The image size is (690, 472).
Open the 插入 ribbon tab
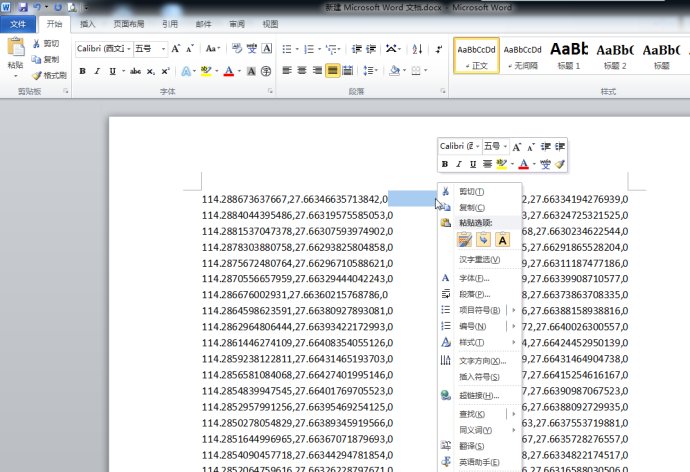pos(88,23)
